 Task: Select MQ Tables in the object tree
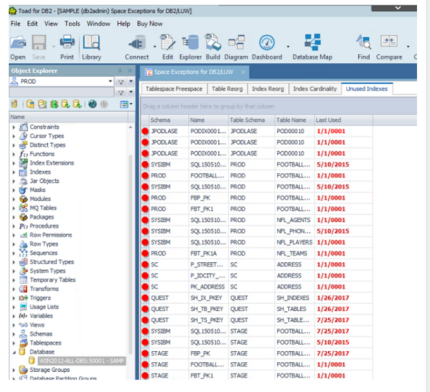43,208
